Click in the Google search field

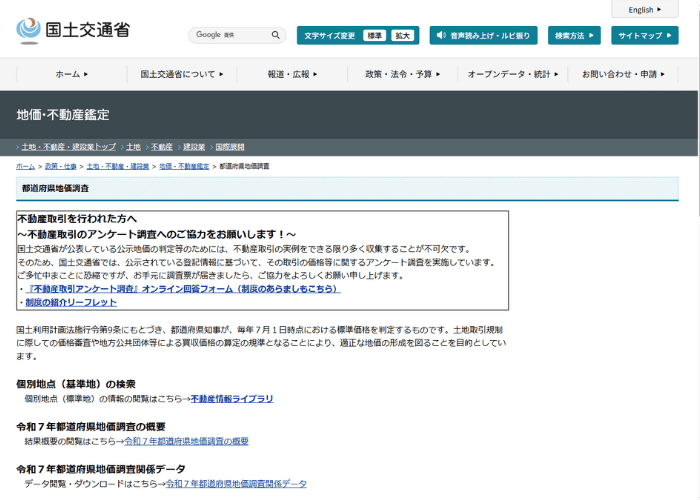coord(230,35)
